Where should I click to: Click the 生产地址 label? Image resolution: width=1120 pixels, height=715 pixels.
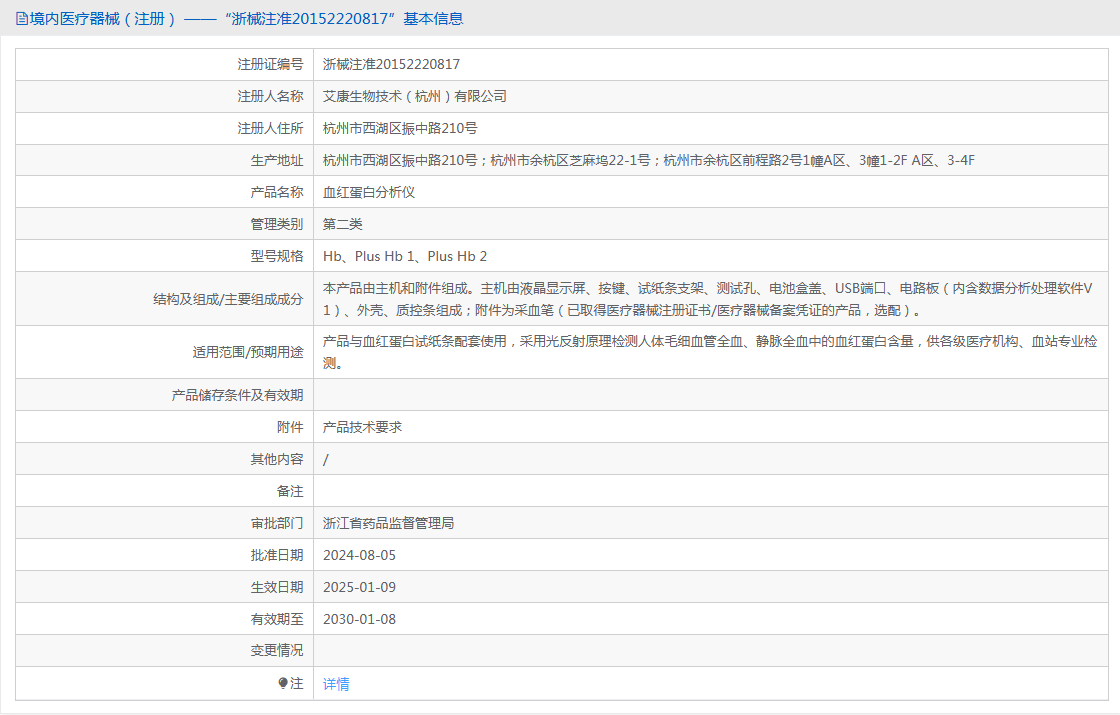click(276, 161)
